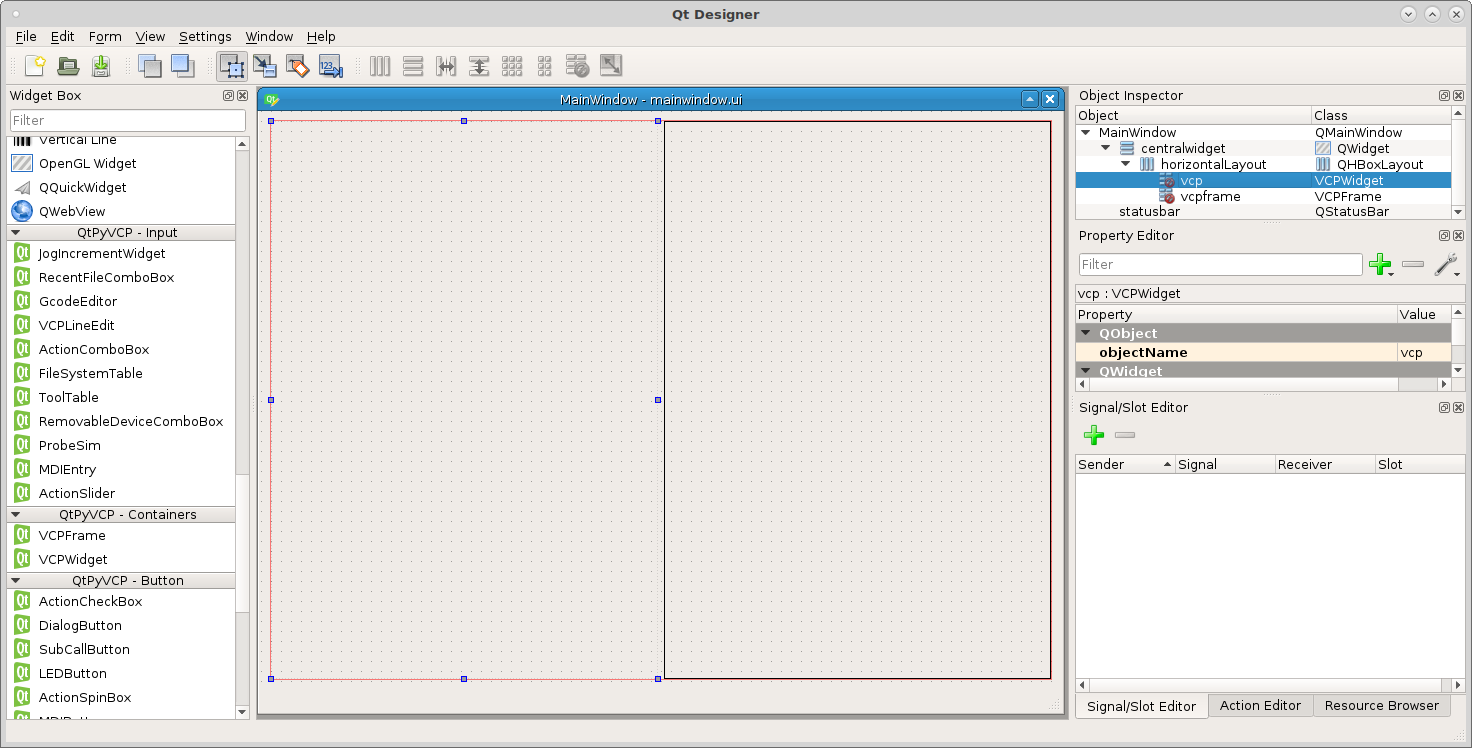
Task: Float the Widget Box panel
Action: point(228,96)
